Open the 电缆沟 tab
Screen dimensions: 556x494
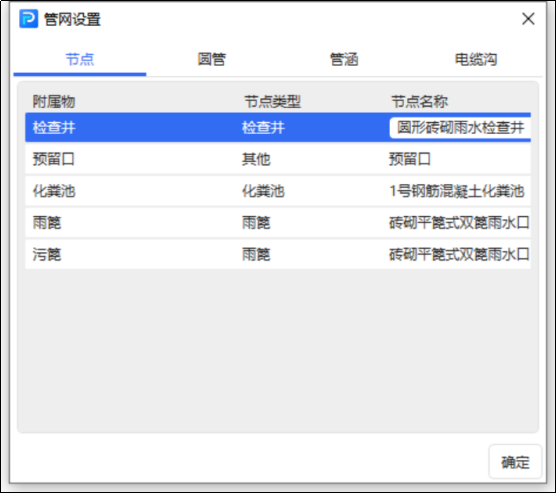476,59
